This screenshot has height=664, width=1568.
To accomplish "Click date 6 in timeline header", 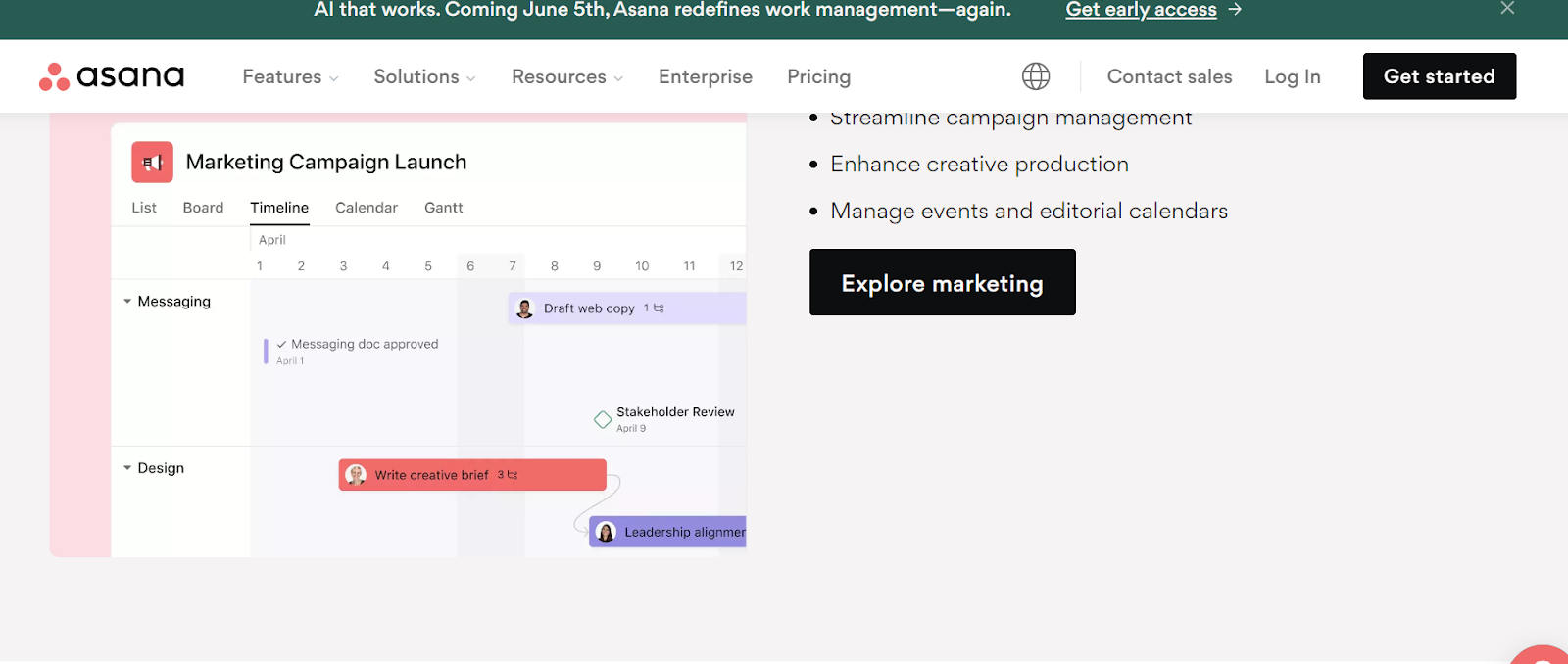I will point(470,266).
